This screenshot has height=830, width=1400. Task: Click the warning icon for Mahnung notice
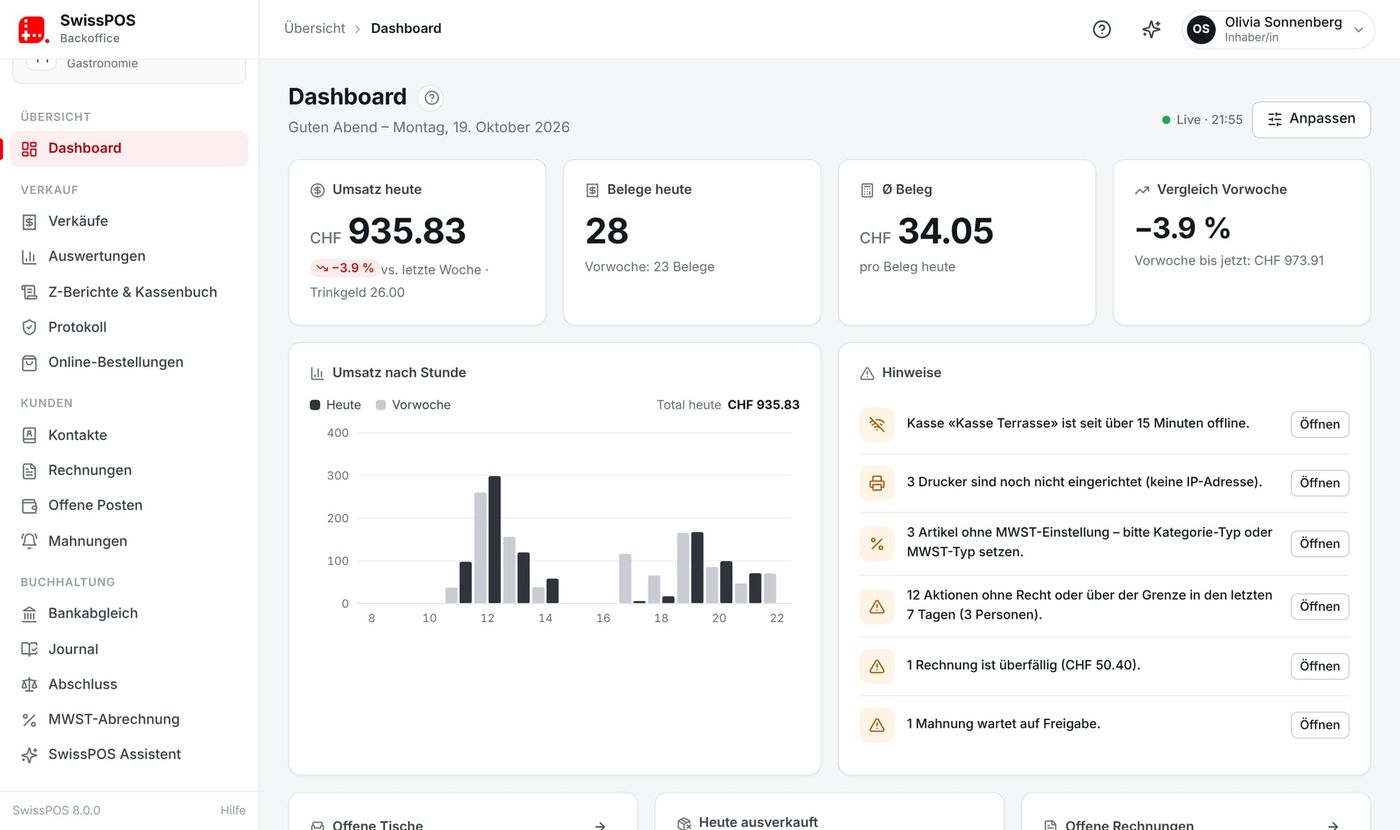pyautogui.click(x=877, y=725)
